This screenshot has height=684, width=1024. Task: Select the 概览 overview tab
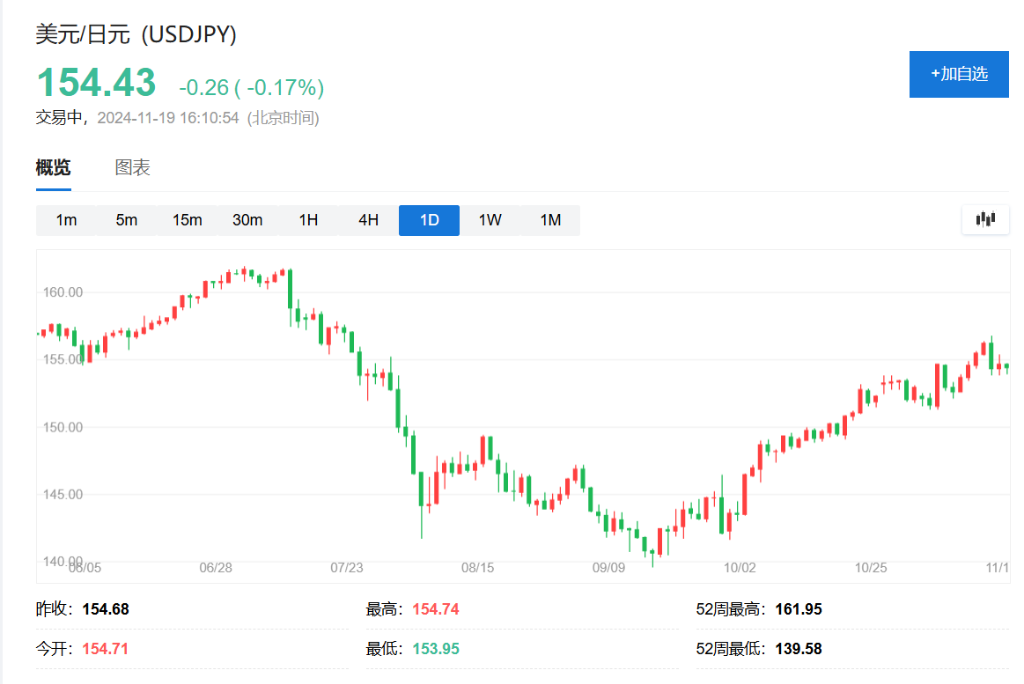coord(53,168)
